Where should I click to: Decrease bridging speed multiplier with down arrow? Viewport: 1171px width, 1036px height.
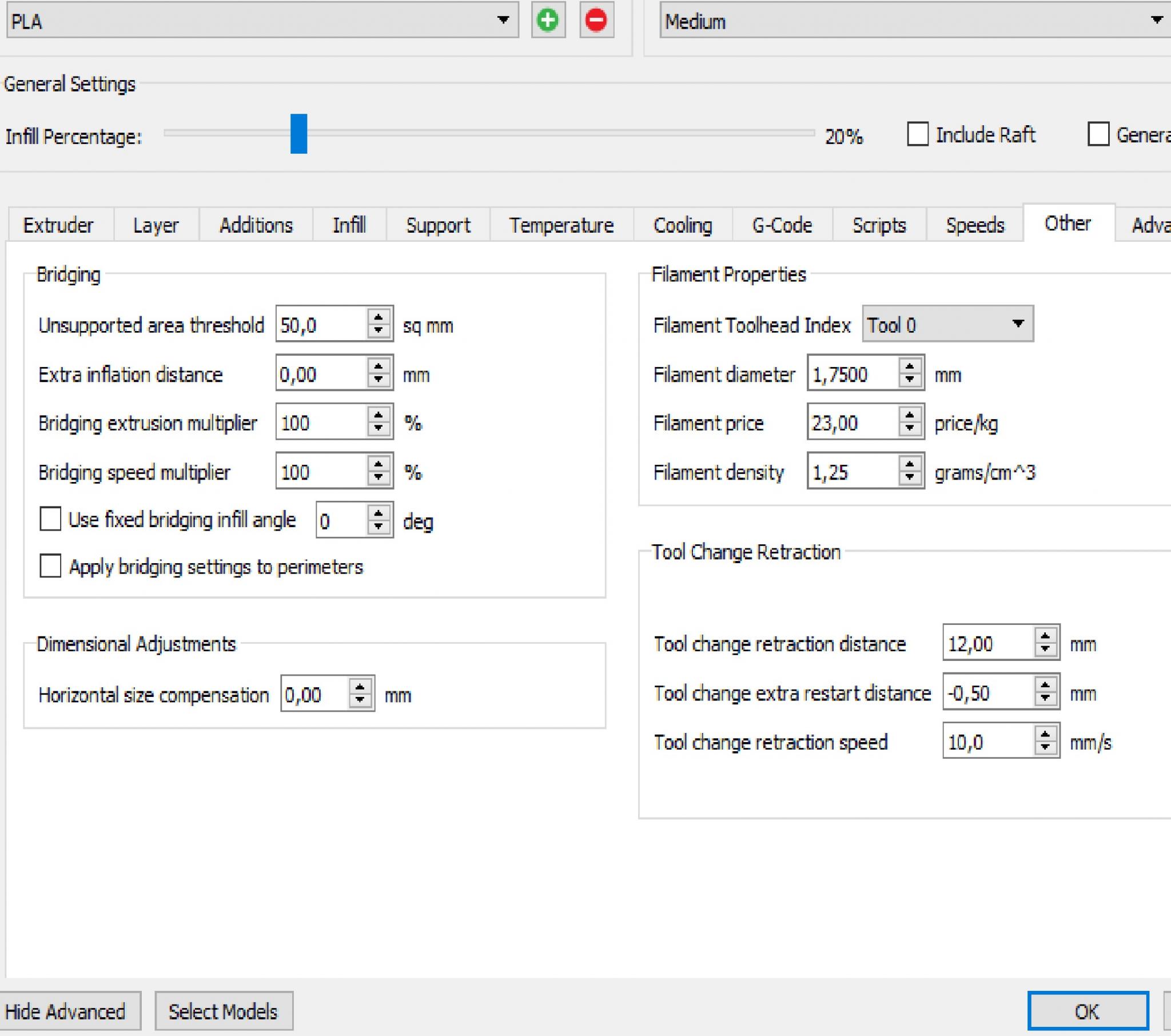(x=378, y=478)
